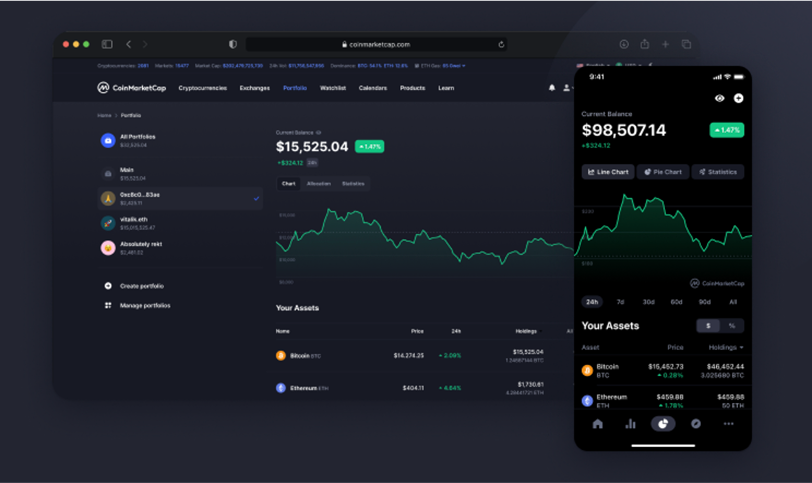This screenshot has height=483, width=812.
Task: Click the CoinMarketCap logo on the website
Action: (x=132, y=88)
